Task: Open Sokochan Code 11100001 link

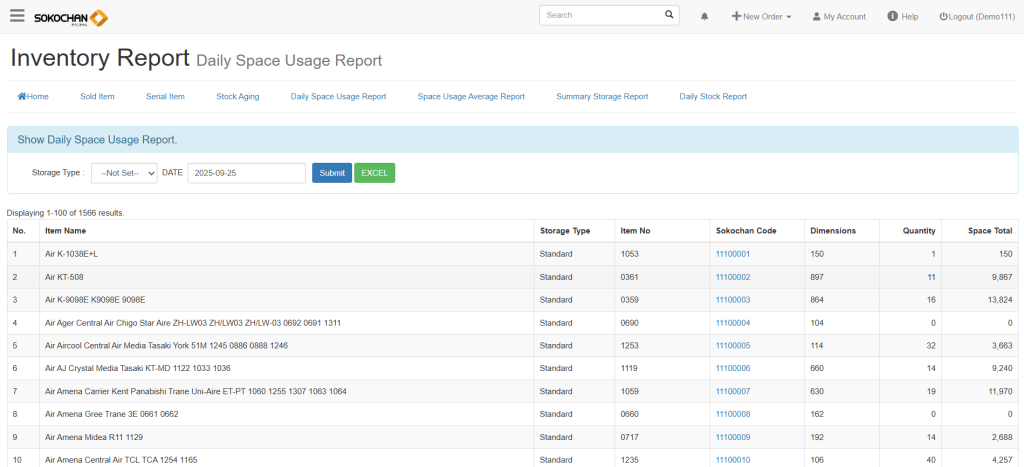Action: pyautogui.click(x=732, y=254)
